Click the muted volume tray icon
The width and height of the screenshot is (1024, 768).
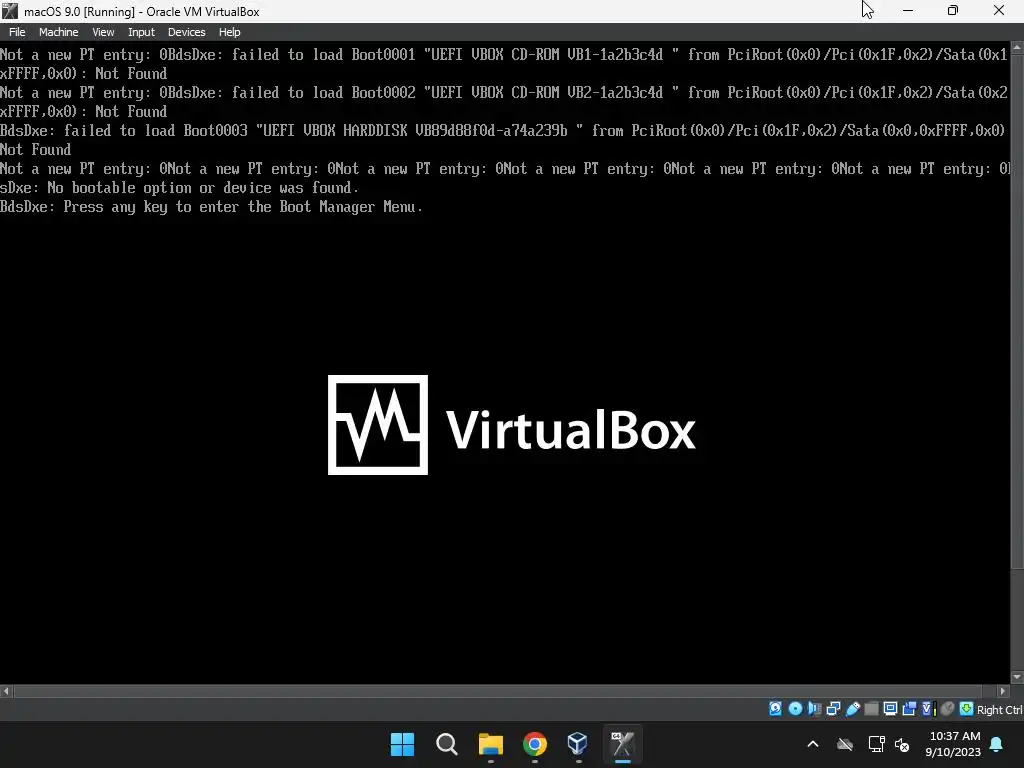(x=903, y=744)
